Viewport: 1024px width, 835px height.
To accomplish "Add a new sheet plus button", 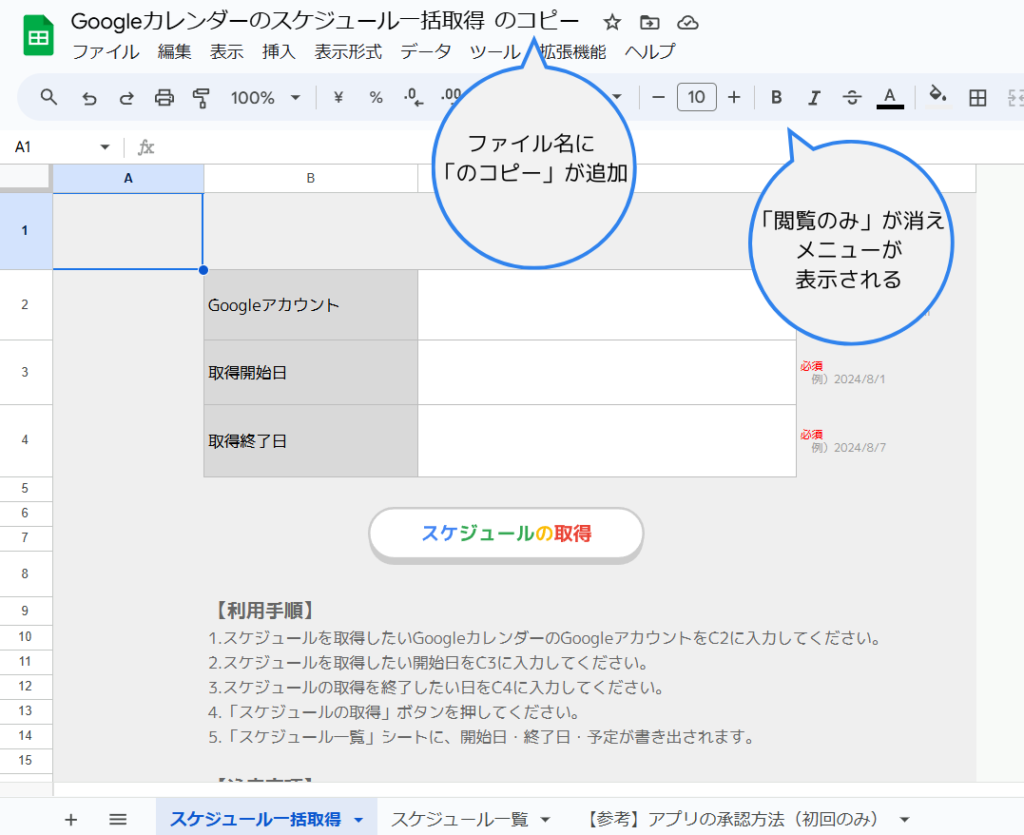I will [x=71, y=819].
